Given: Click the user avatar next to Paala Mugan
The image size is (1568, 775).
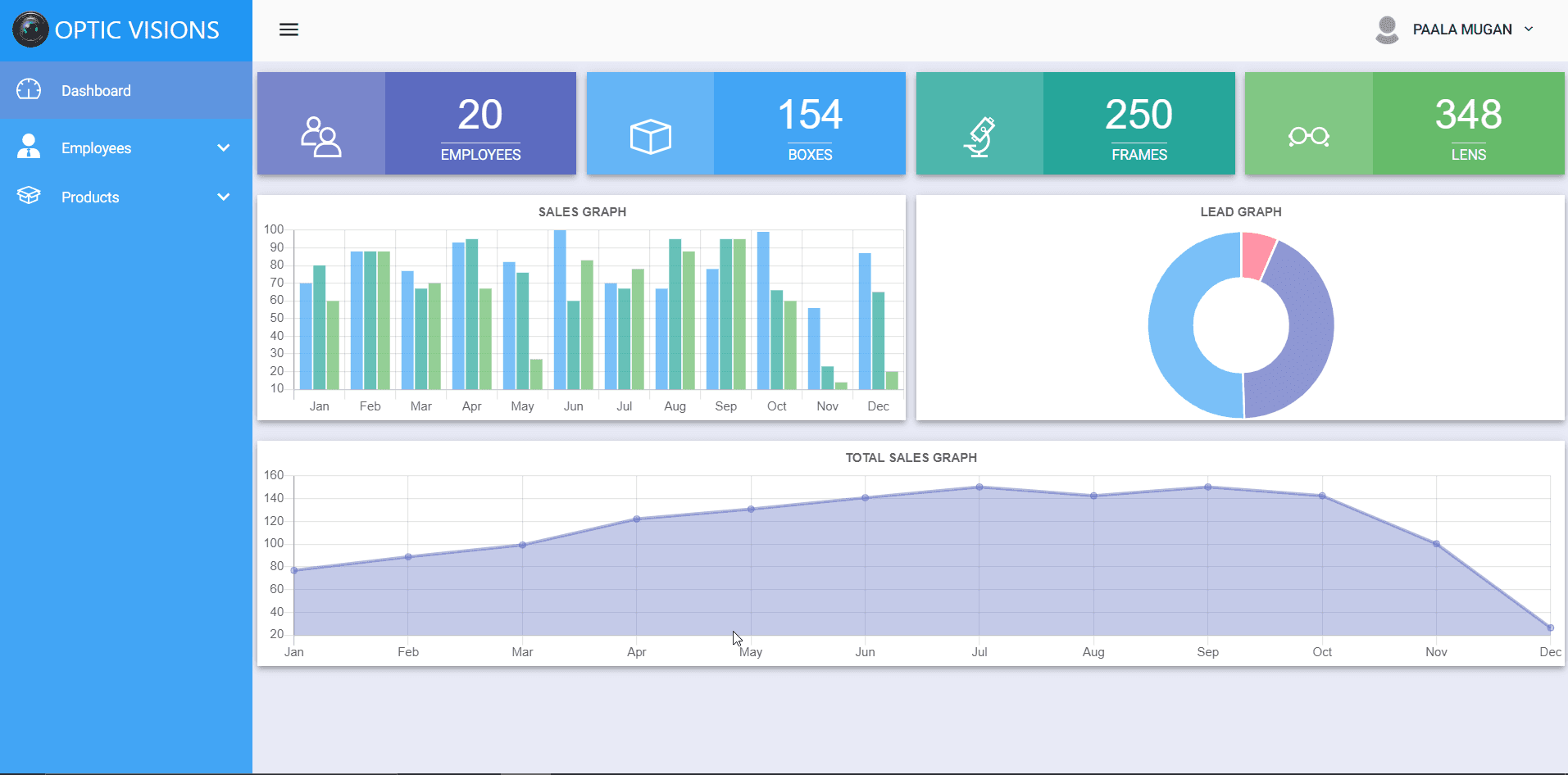Looking at the screenshot, I should tap(1387, 29).
